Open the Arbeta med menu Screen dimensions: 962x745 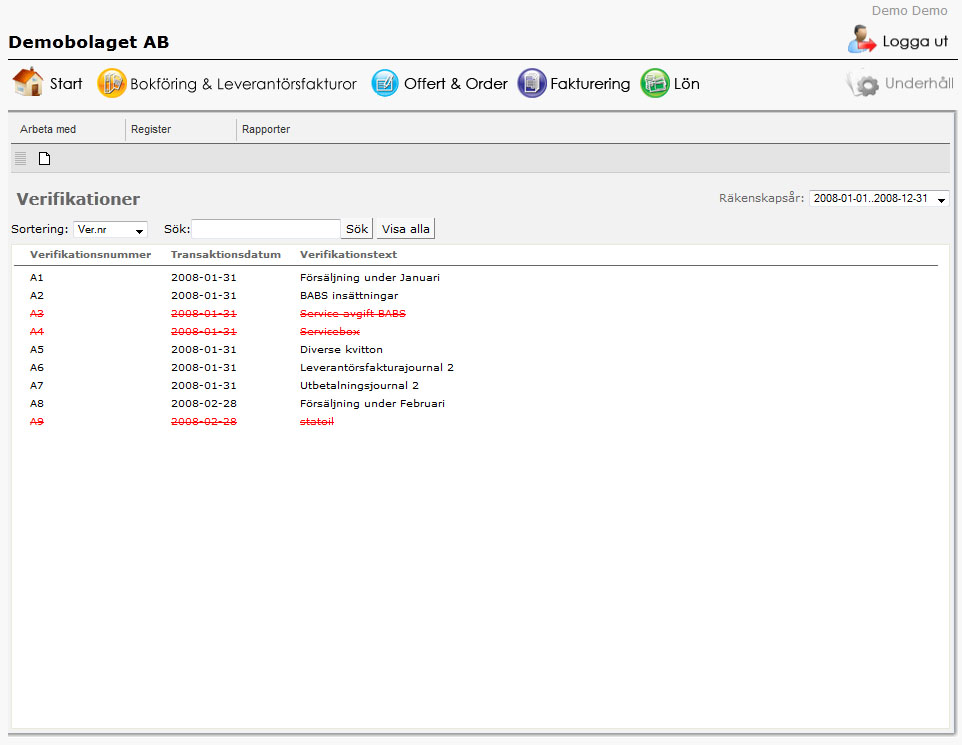(x=48, y=129)
